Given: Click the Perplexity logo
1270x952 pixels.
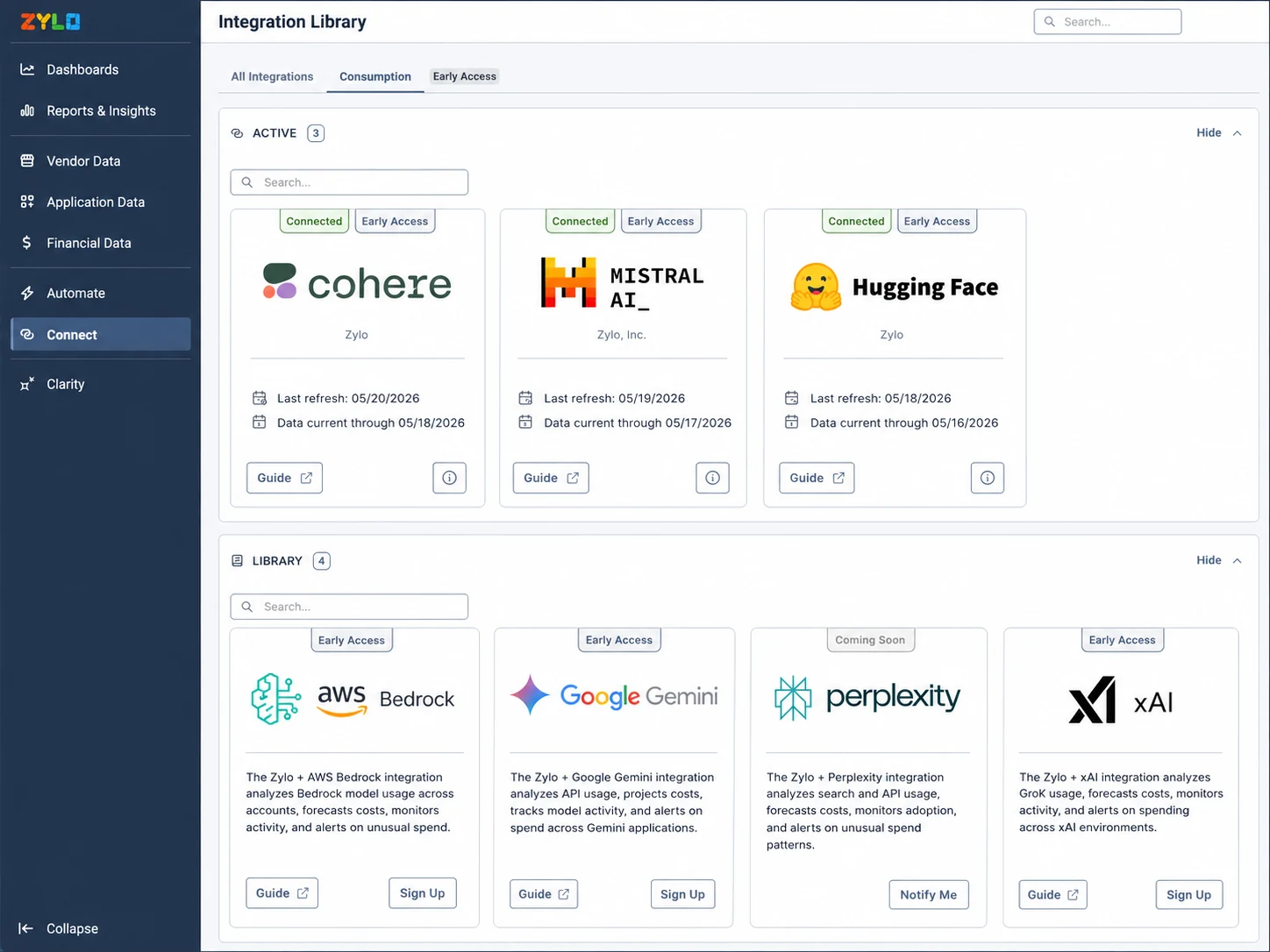Looking at the screenshot, I should (x=867, y=698).
